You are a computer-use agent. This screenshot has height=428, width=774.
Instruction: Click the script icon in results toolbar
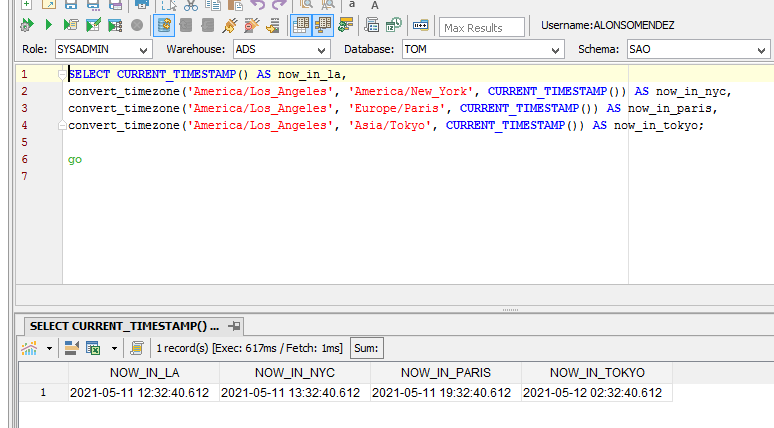click(137, 348)
